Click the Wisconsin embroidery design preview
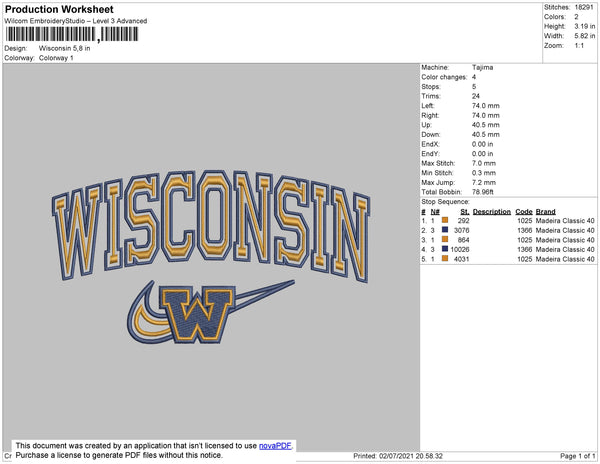Image resolution: width=600 pixels, height=464 pixels. (x=211, y=257)
